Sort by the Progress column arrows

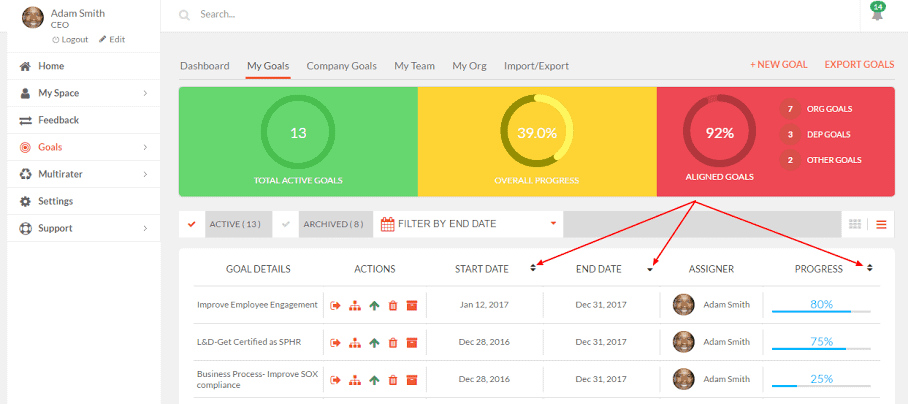(x=869, y=267)
